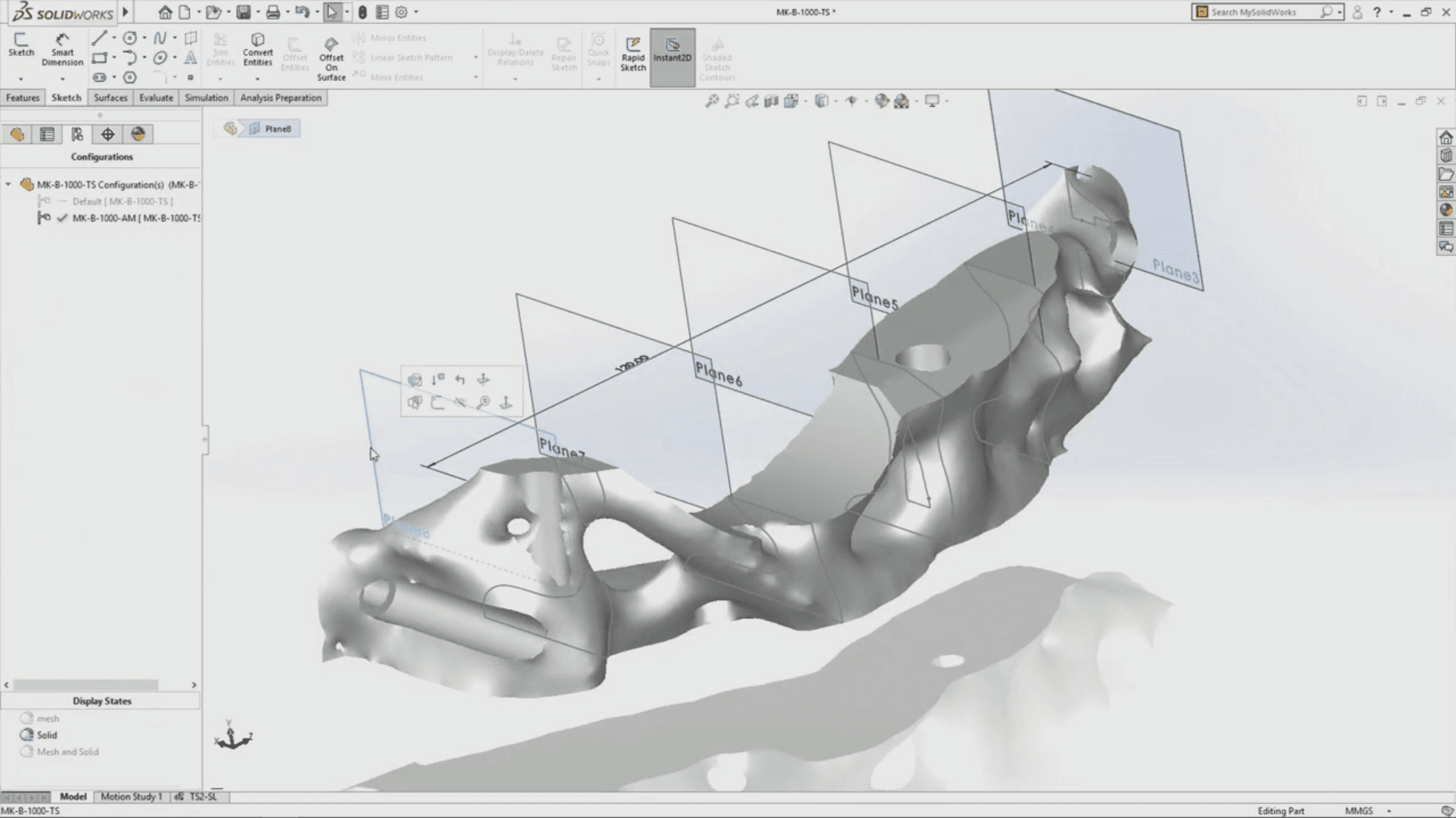Screen dimensions: 1456x818
Task: Open Smart Dimension dropdown arrow
Action: click(62, 78)
